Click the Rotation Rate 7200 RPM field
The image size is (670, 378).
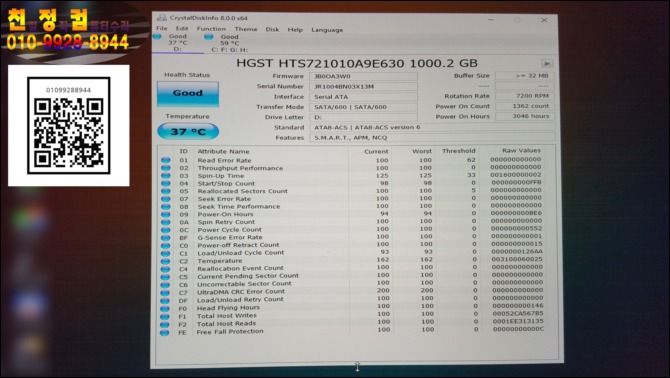[524, 96]
